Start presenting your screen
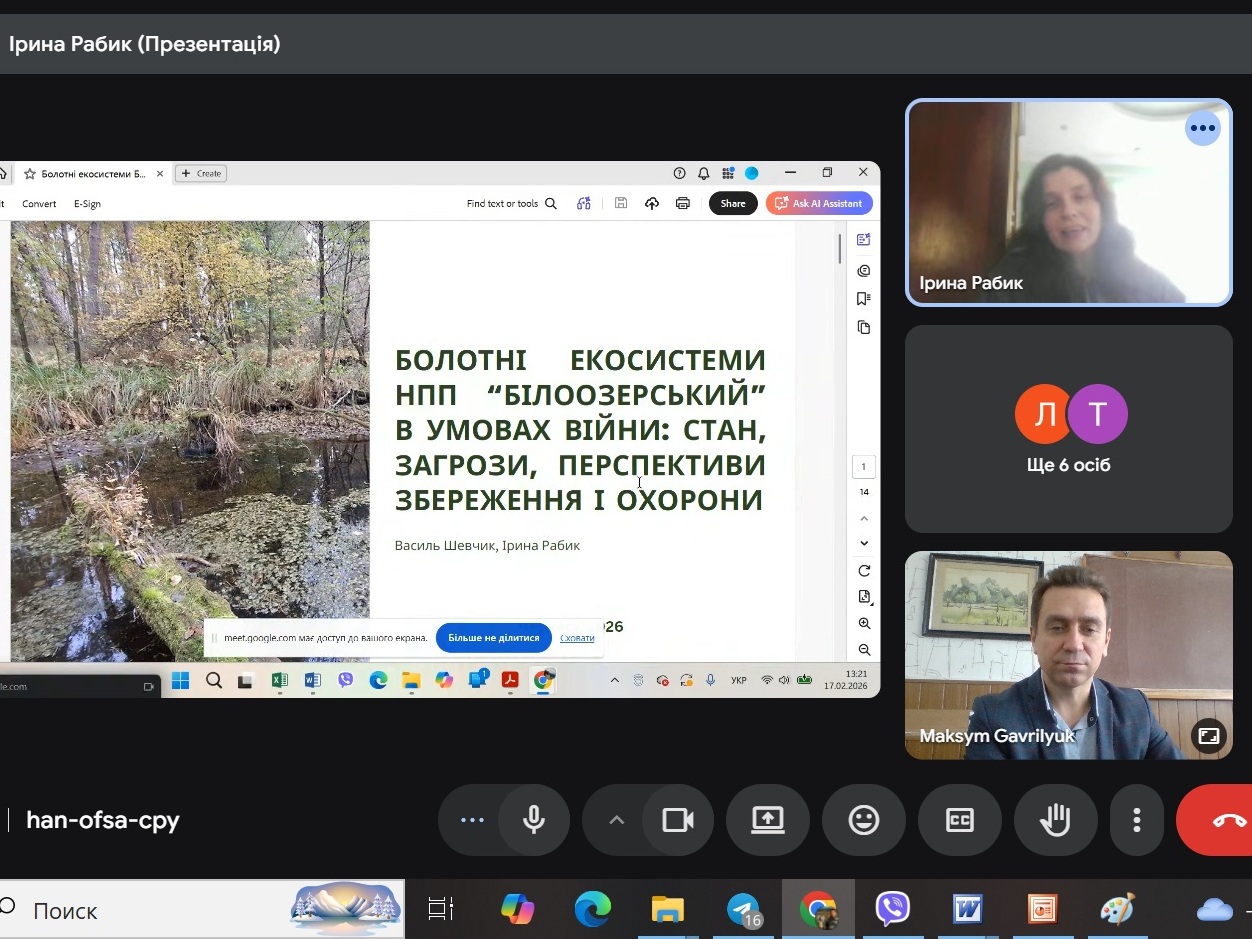 pos(767,821)
